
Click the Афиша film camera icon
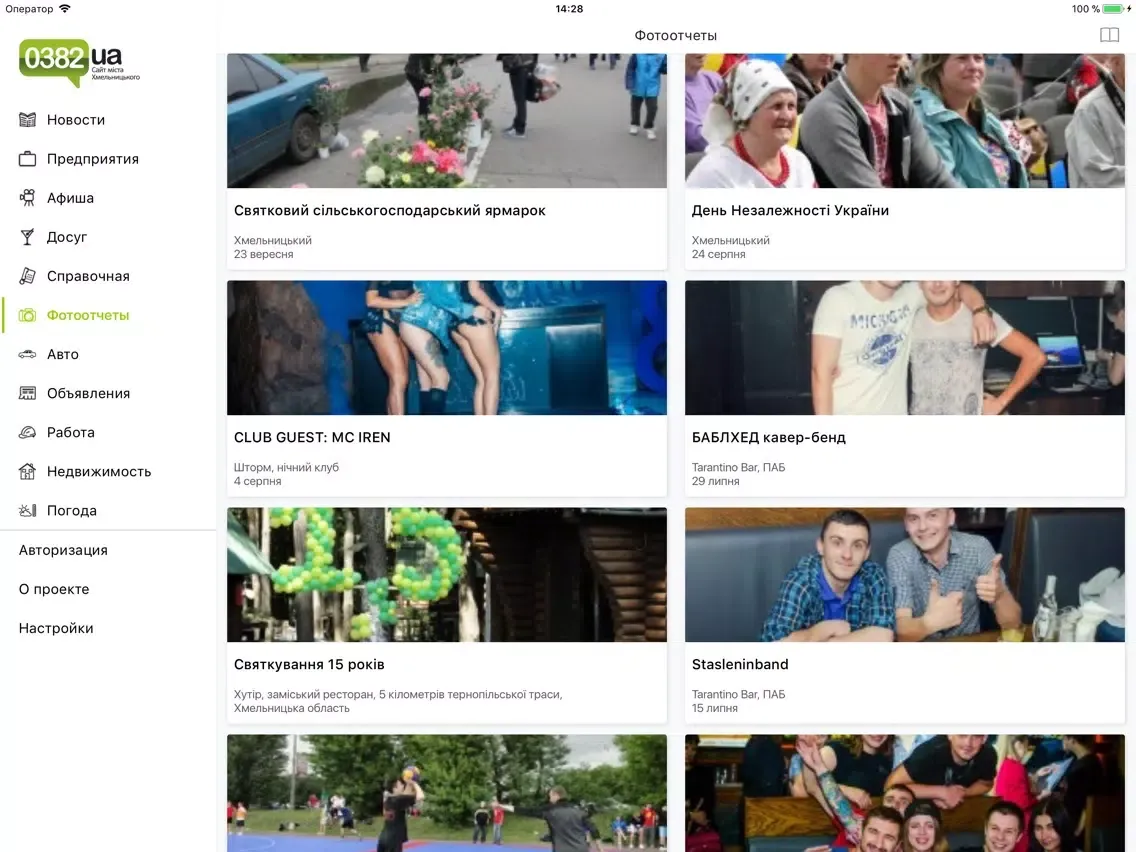pos(28,198)
